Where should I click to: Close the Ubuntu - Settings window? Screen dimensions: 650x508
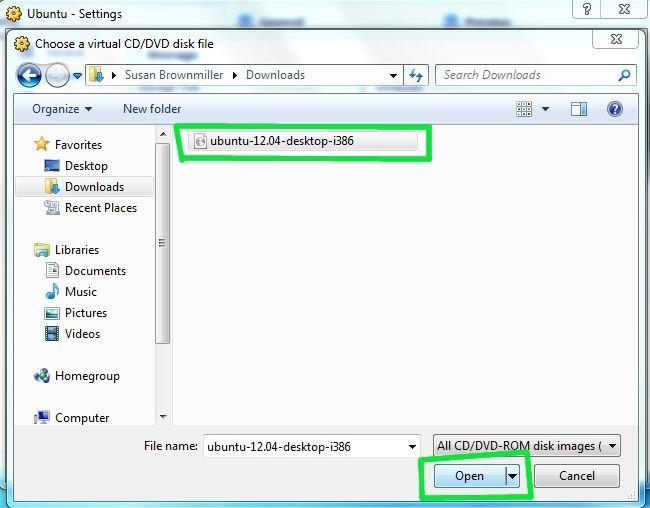624,9
